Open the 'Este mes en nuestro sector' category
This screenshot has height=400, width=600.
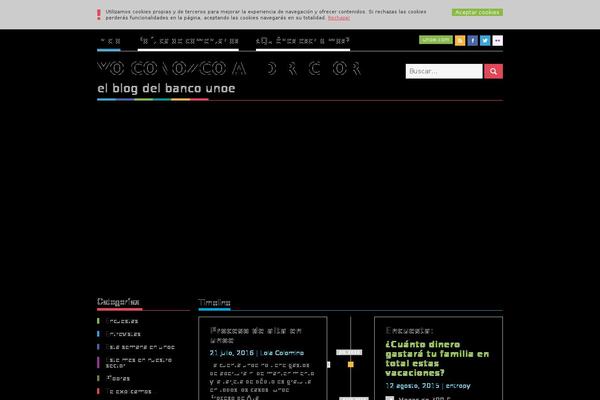pos(139,362)
